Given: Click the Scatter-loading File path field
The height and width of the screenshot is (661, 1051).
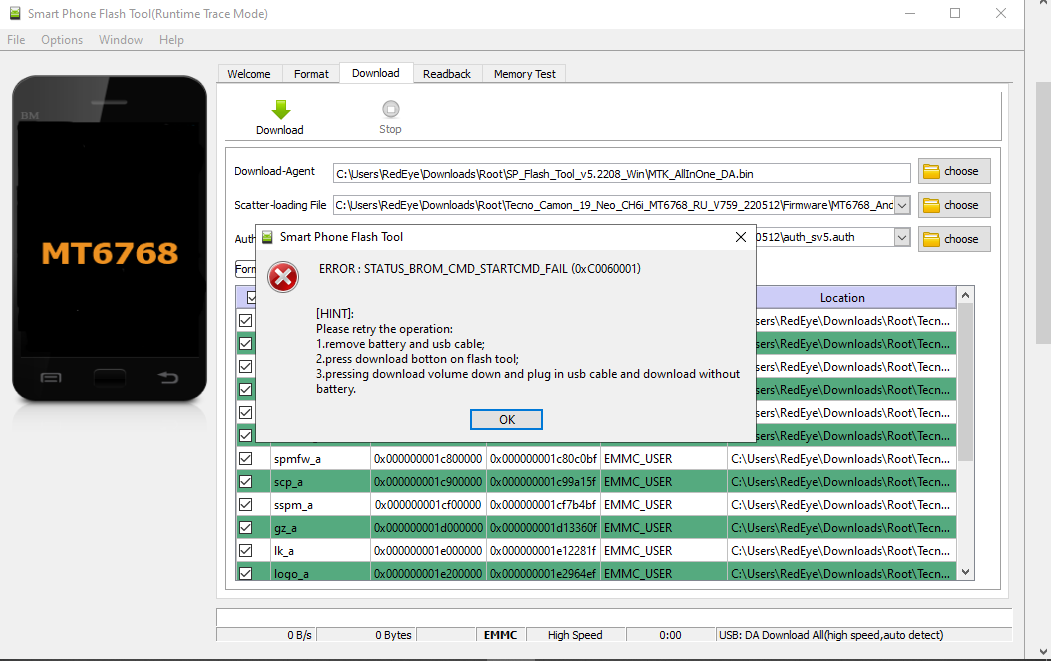Looking at the screenshot, I should coord(613,205).
